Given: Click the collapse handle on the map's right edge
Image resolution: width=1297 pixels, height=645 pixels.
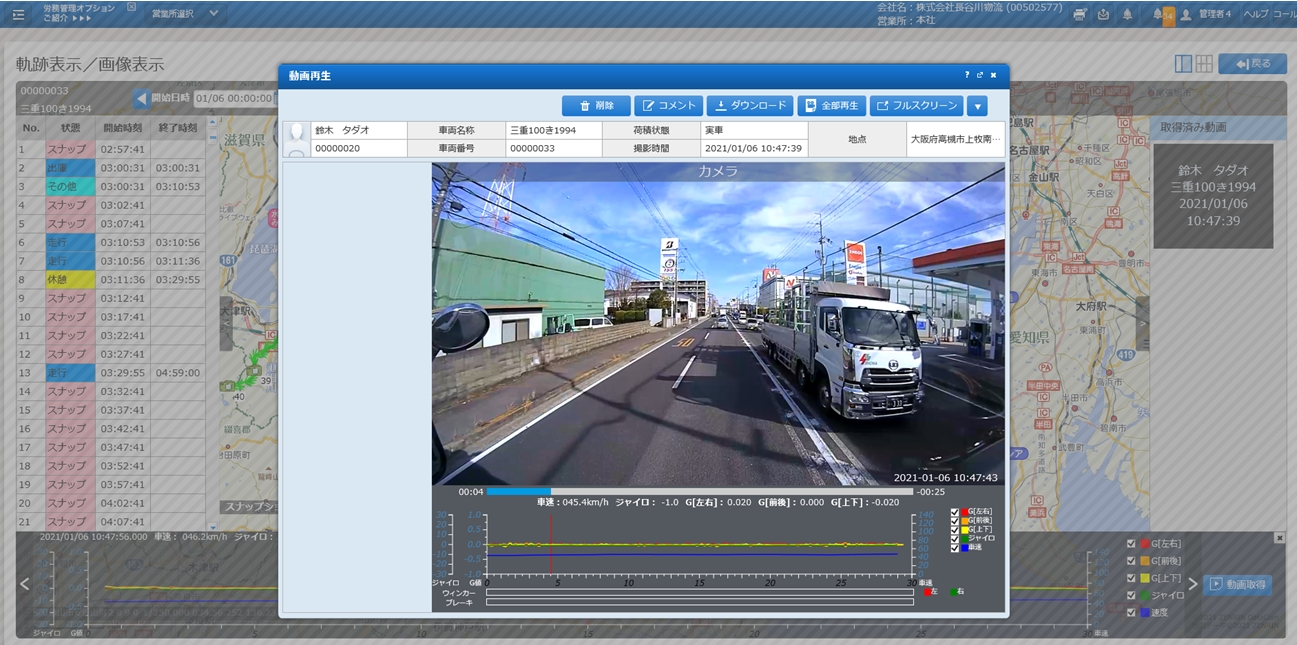Looking at the screenshot, I should [1142, 324].
